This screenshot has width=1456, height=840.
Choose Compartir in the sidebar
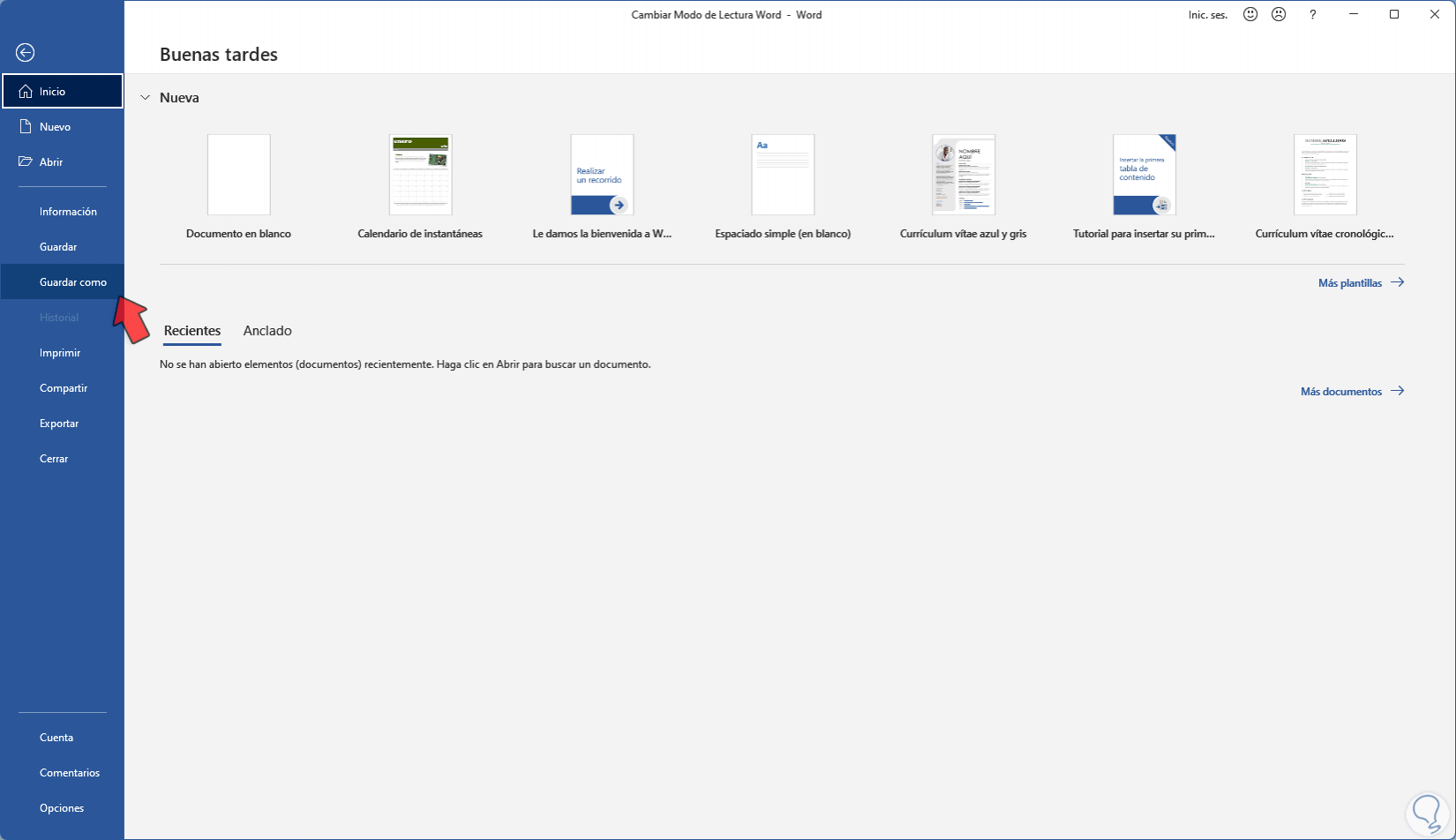pyautogui.click(x=62, y=388)
